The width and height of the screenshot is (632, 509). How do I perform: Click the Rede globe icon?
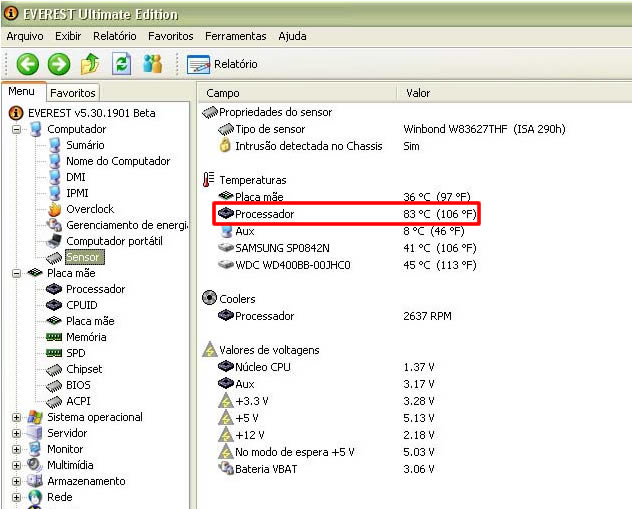pos(35,497)
